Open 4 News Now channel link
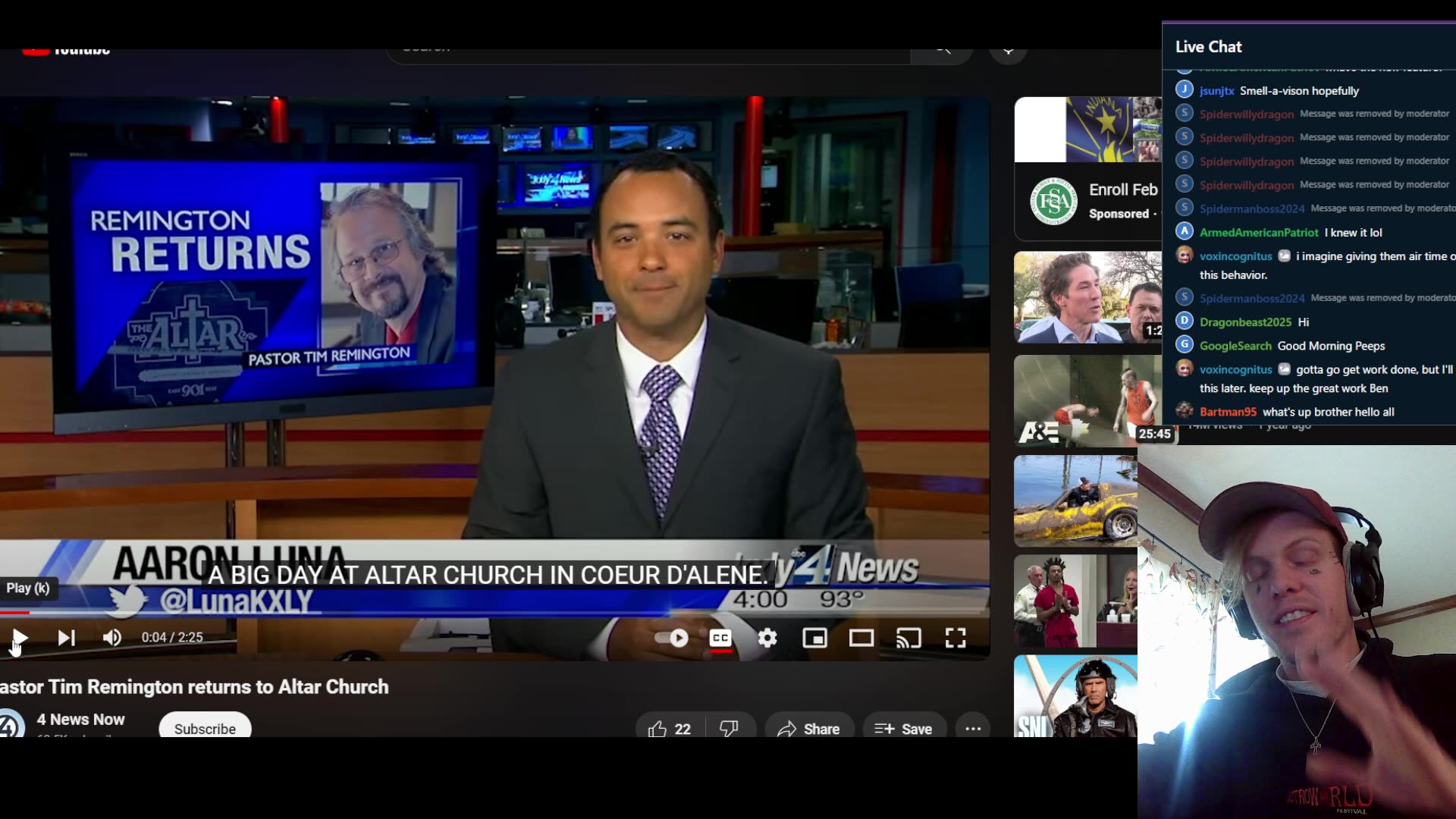Image resolution: width=1456 pixels, height=819 pixels. pos(80,719)
